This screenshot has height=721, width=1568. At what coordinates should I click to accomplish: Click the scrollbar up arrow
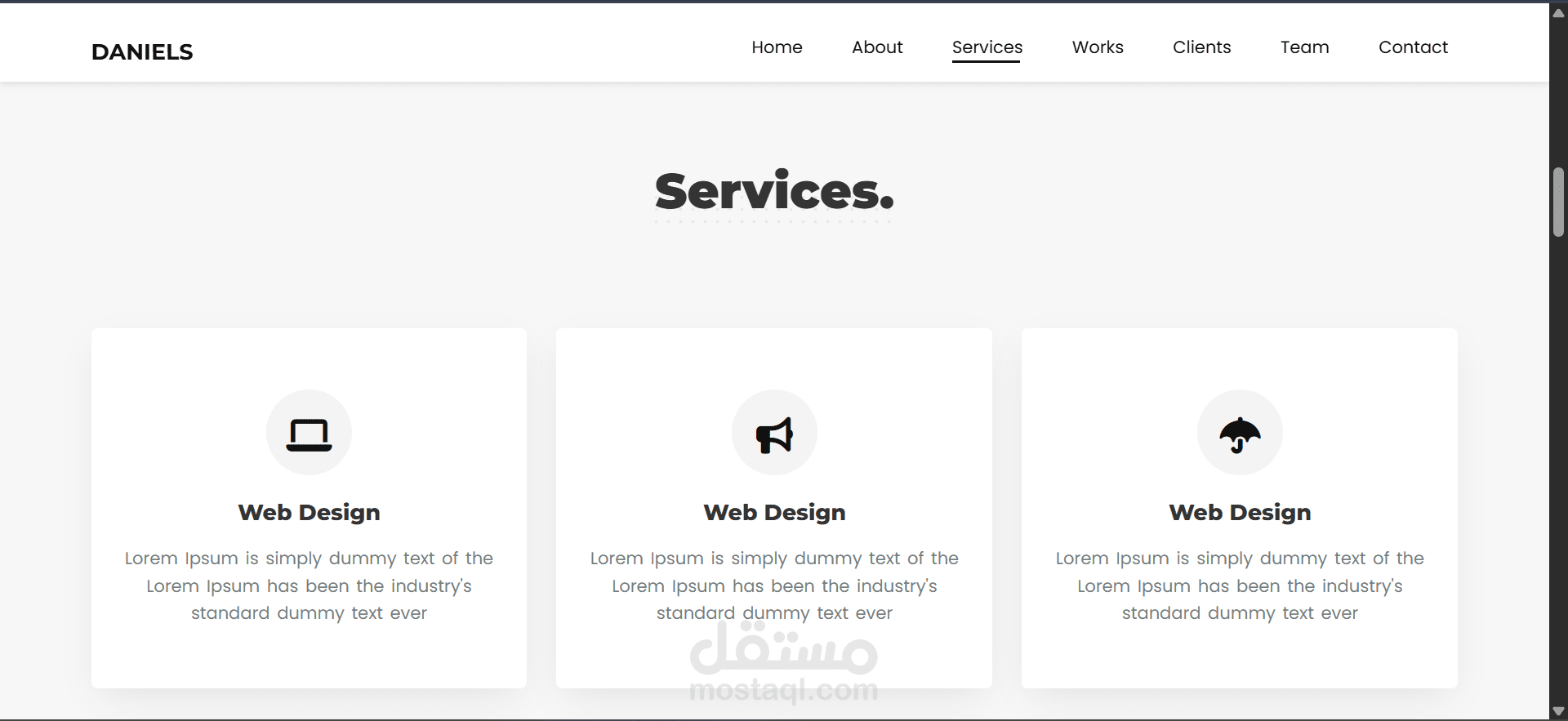[x=1558, y=12]
